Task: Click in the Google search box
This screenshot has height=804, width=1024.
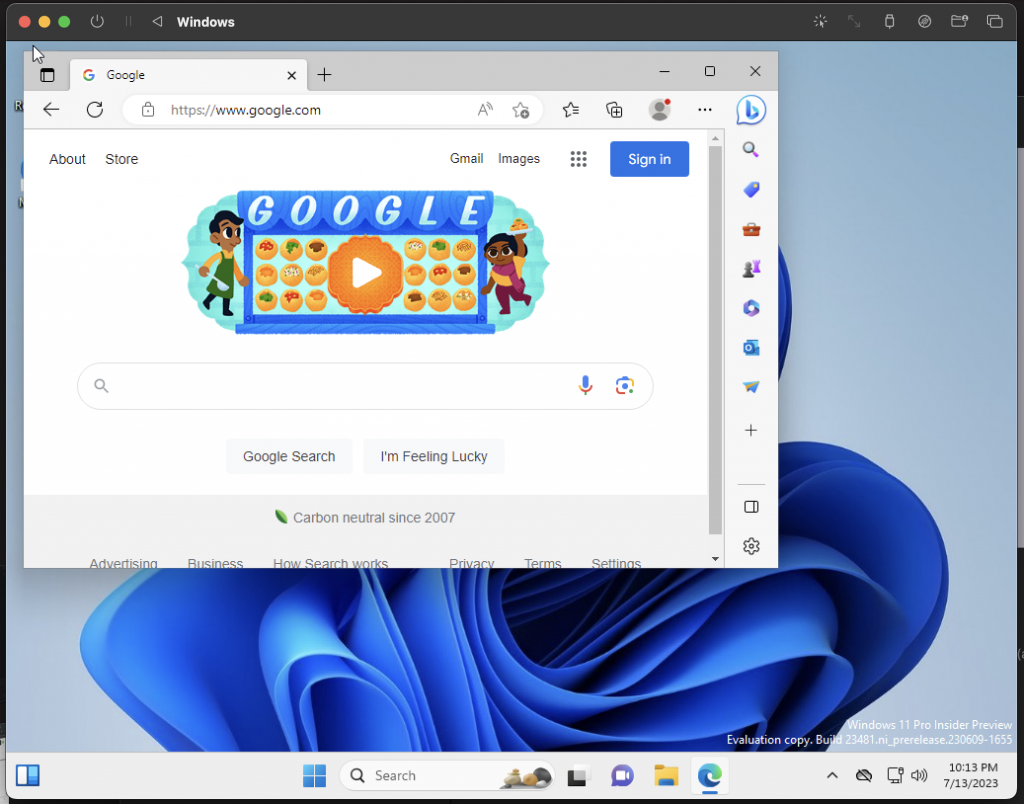Action: coord(340,386)
